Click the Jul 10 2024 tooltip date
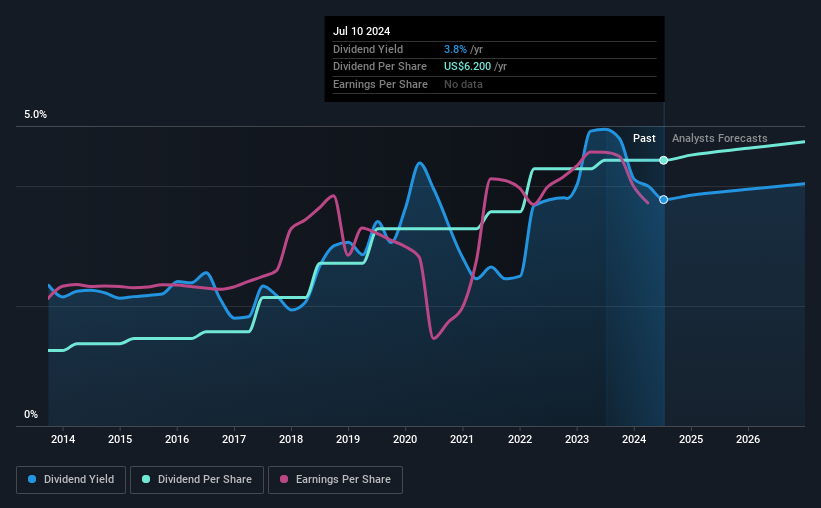Viewport: 821px width, 508px height. pos(361,31)
